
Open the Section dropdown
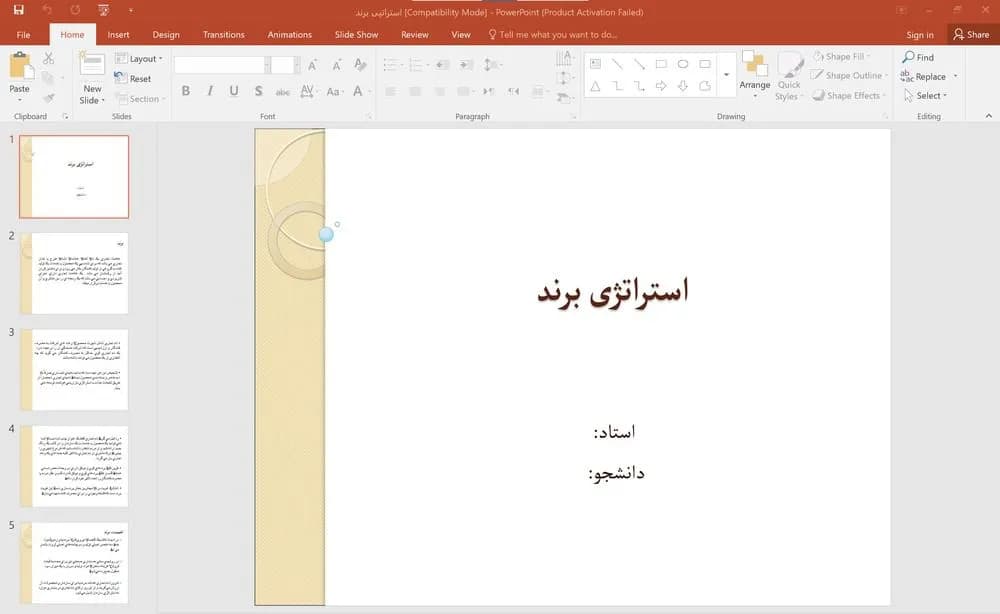coord(140,99)
